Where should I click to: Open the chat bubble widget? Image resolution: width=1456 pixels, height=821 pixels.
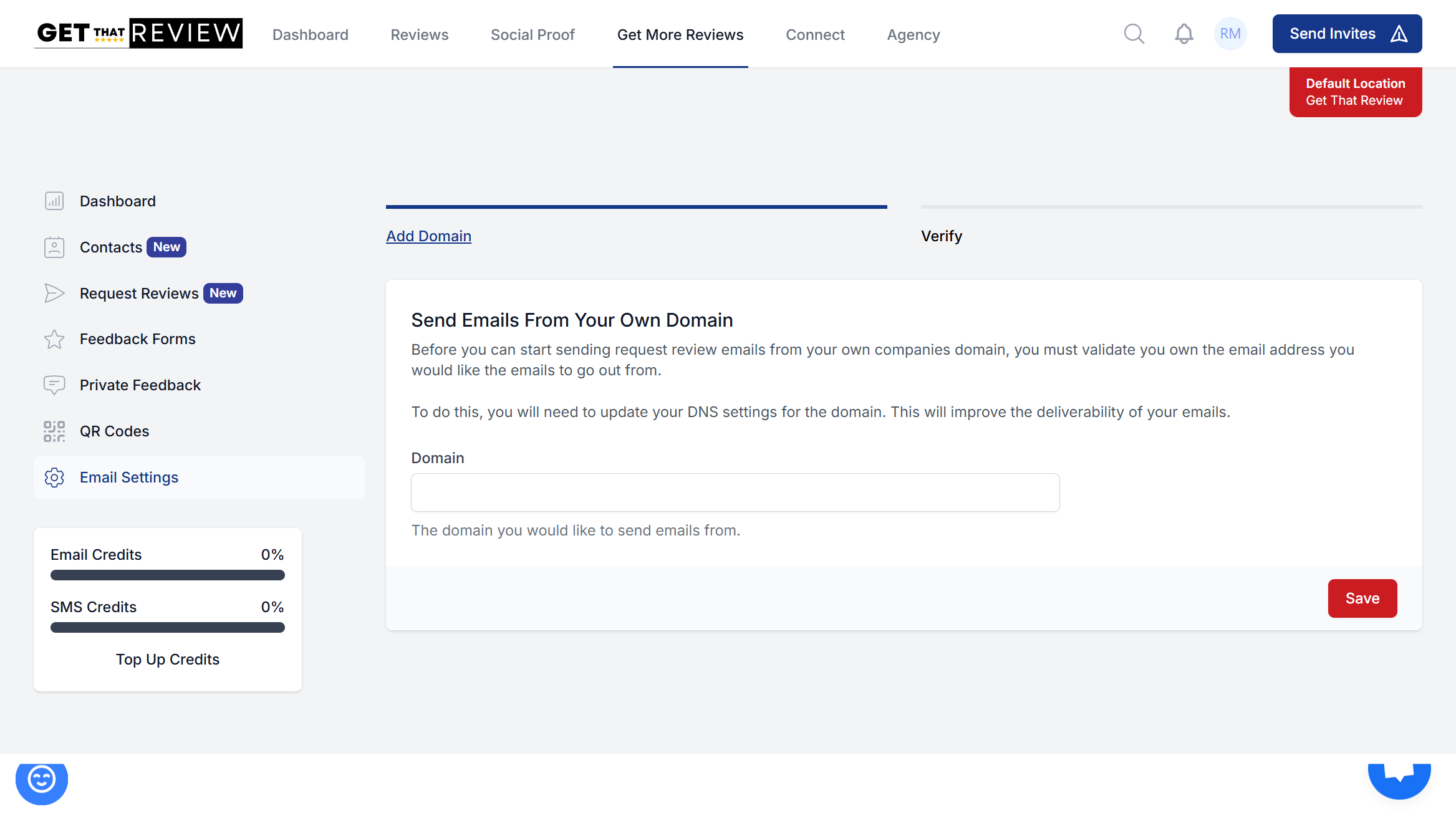[x=1399, y=778]
